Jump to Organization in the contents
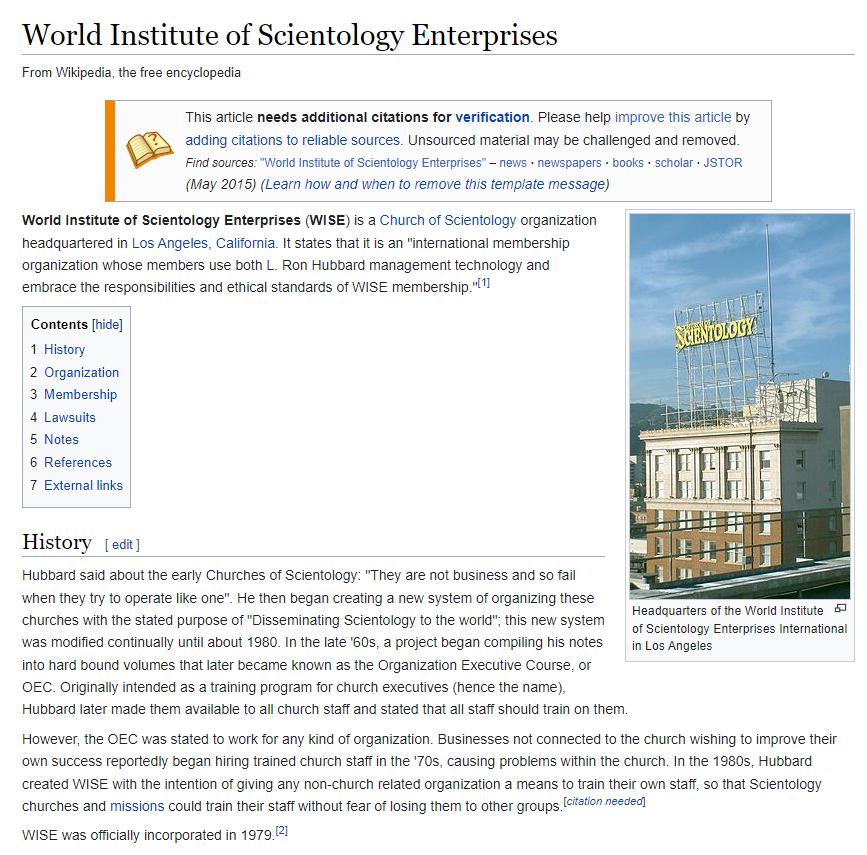867x855 pixels. (81, 372)
